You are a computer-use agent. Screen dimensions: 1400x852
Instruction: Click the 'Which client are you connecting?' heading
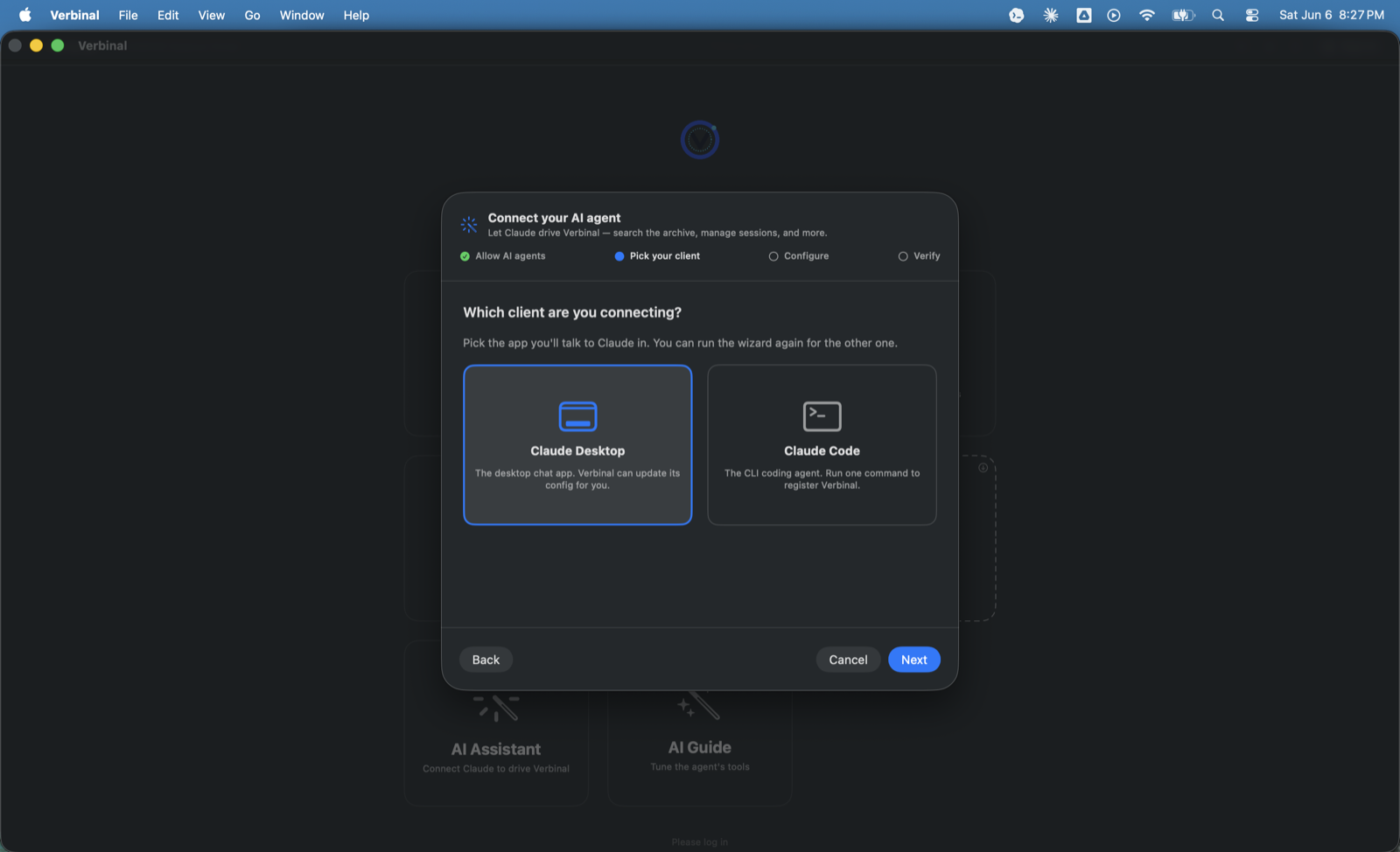pos(572,312)
